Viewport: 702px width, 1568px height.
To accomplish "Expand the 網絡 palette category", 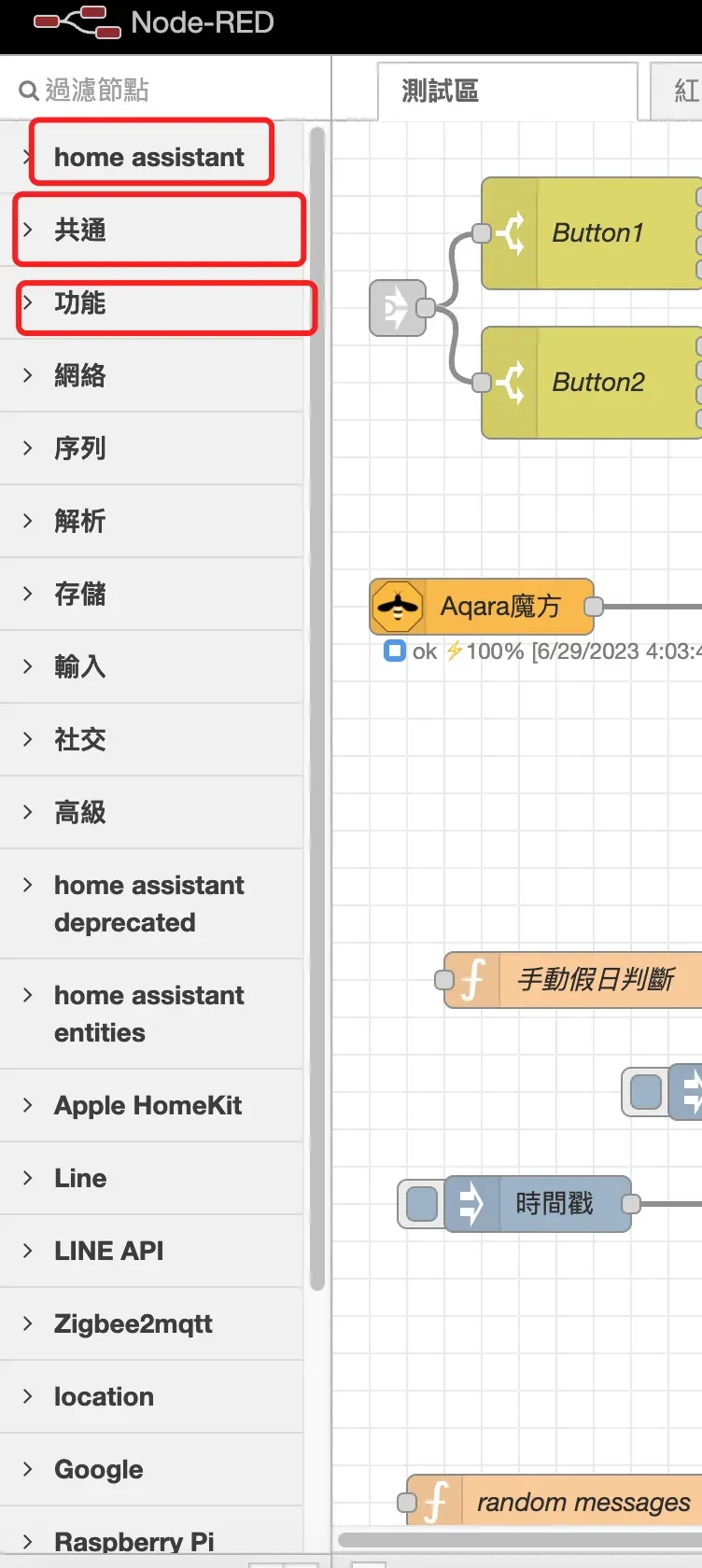I will pos(151,375).
